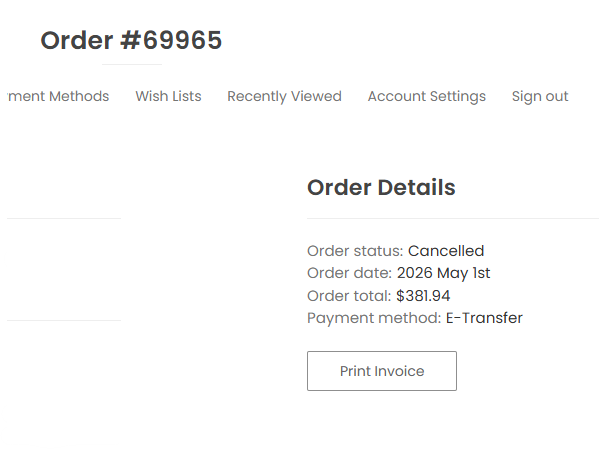The height and width of the screenshot is (449, 599).
Task: Open Account Settings page
Action: coord(427,96)
